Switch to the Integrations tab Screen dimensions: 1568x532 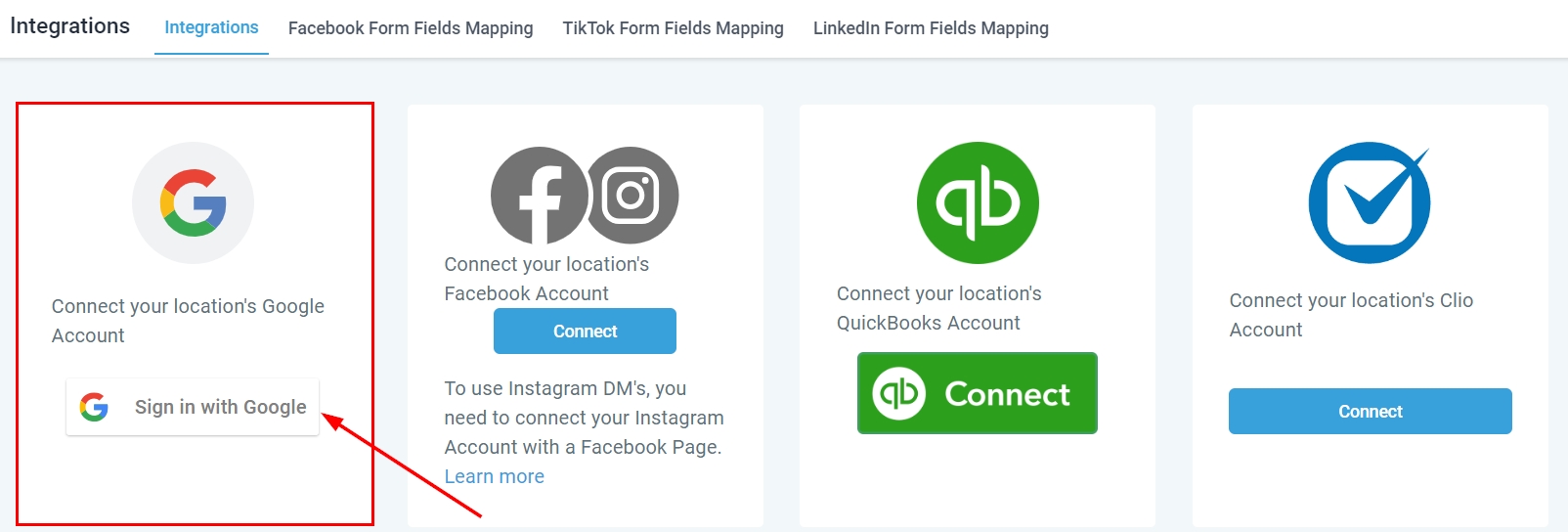(x=211, y=27)
